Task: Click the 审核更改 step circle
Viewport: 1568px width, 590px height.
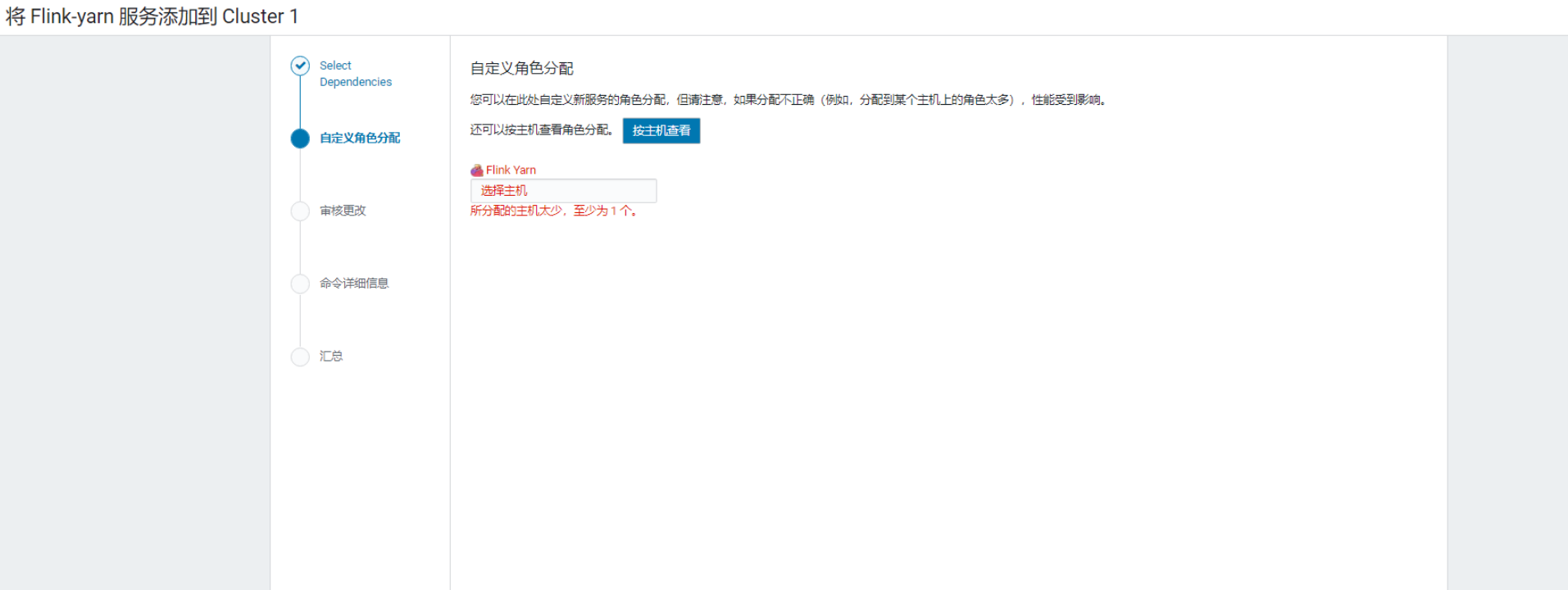Action: [x=300, y=211]
